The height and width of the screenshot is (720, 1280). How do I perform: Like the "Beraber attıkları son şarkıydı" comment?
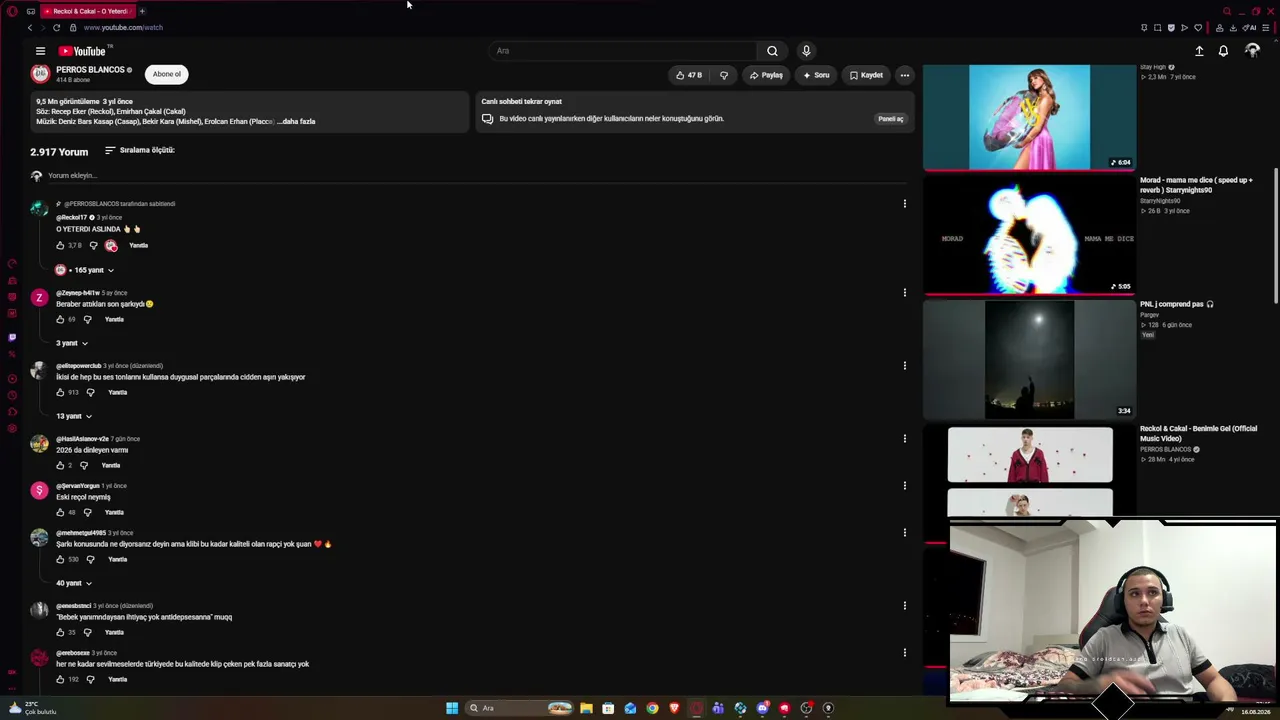(60, 320)
